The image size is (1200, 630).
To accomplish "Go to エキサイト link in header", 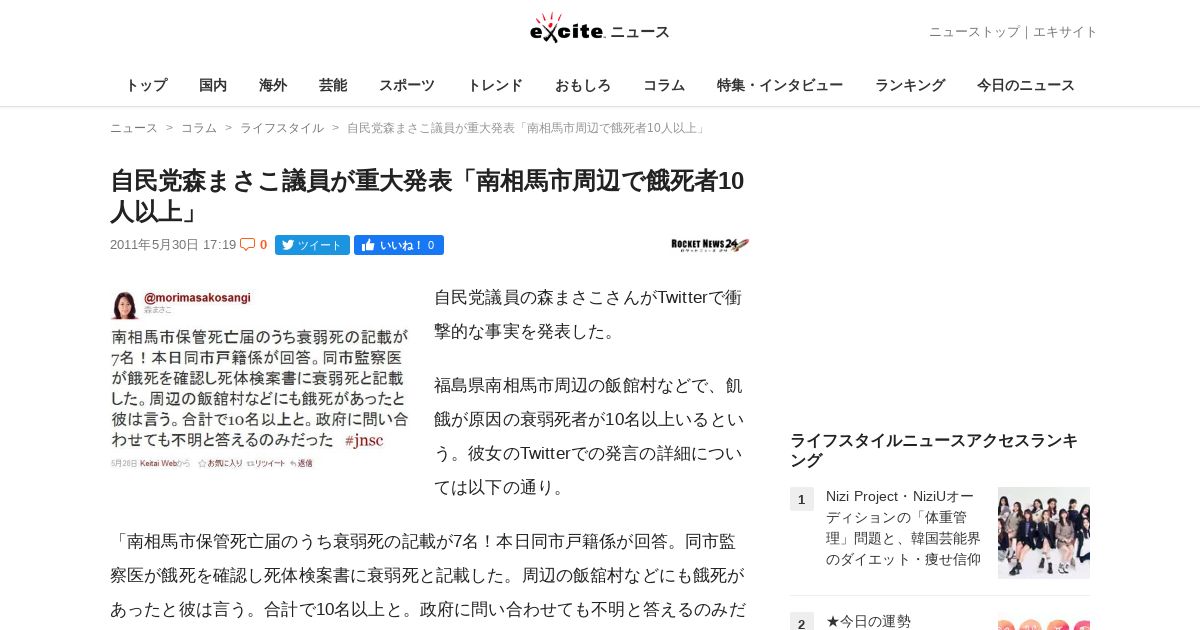I will (x=1065, y=32).
